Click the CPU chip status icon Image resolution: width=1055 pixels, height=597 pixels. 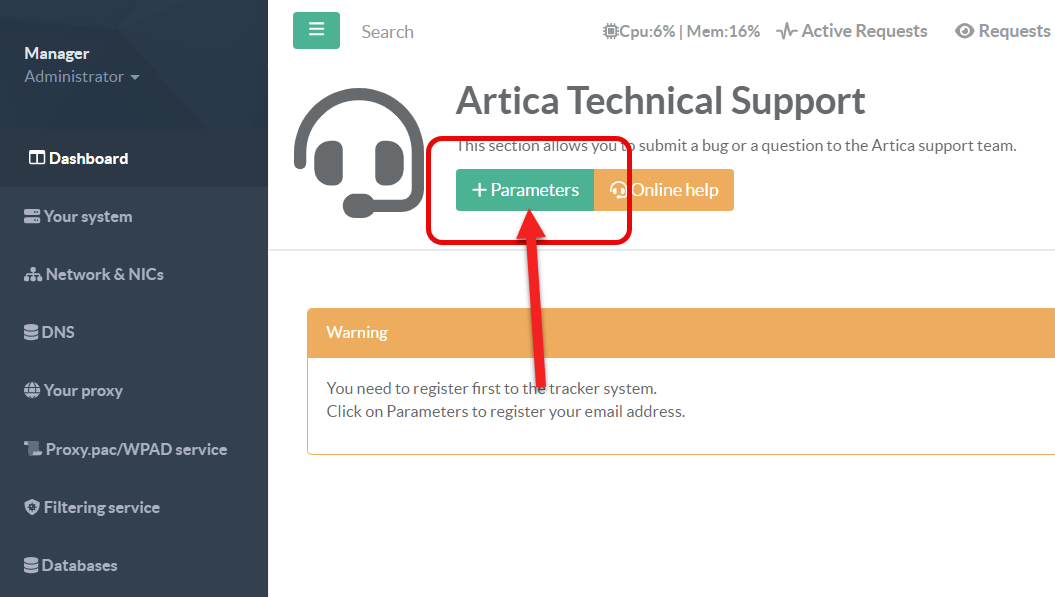610,31
